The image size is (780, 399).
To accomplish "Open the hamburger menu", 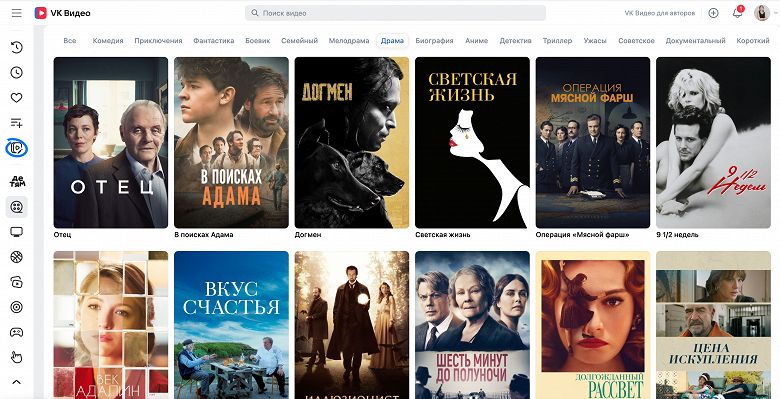I will tap(16, 13).
